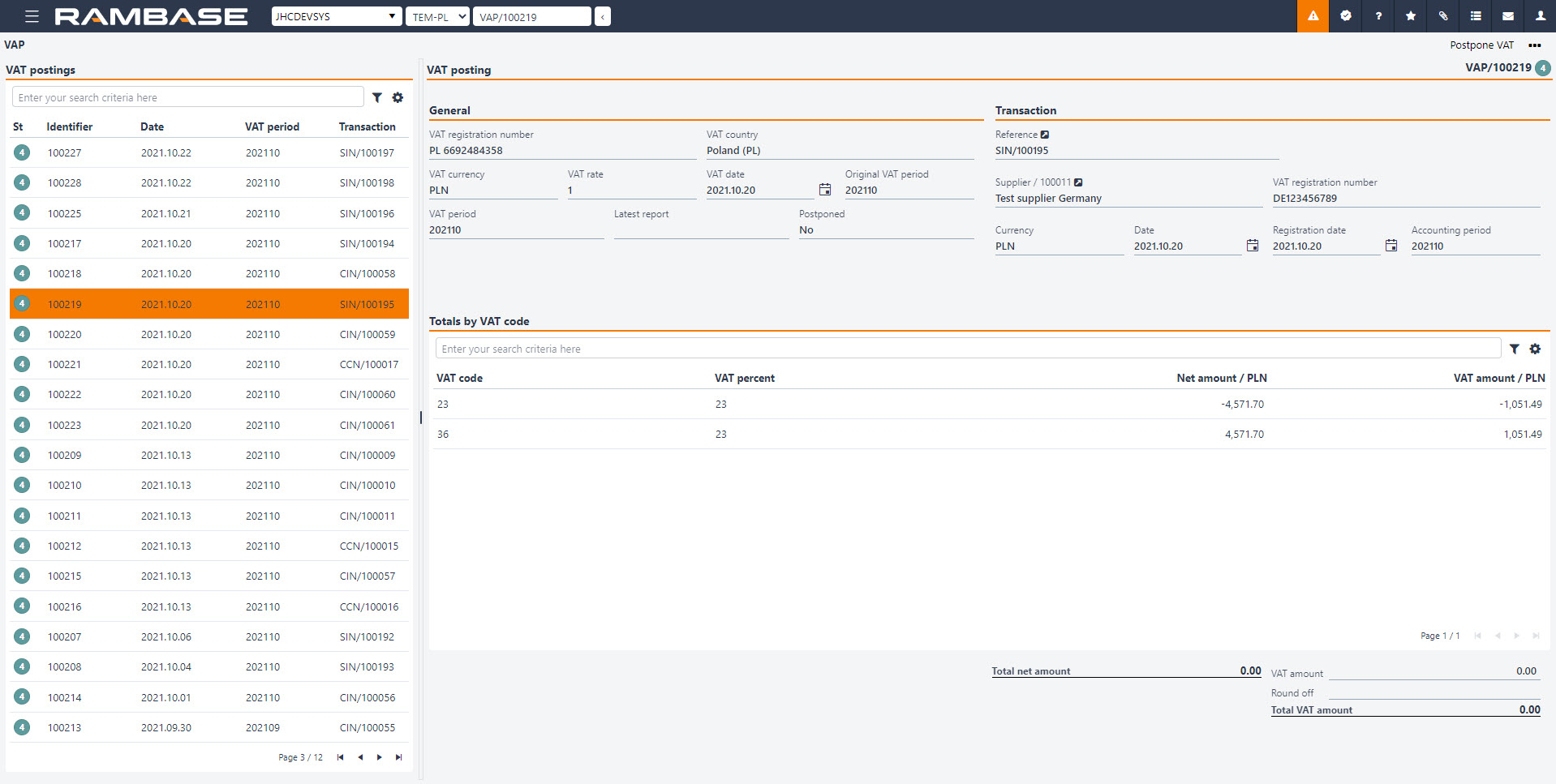This screenshot has width=1556, height=784.
Task: Open the VAT date calendar picker
Action: [825, 190]
